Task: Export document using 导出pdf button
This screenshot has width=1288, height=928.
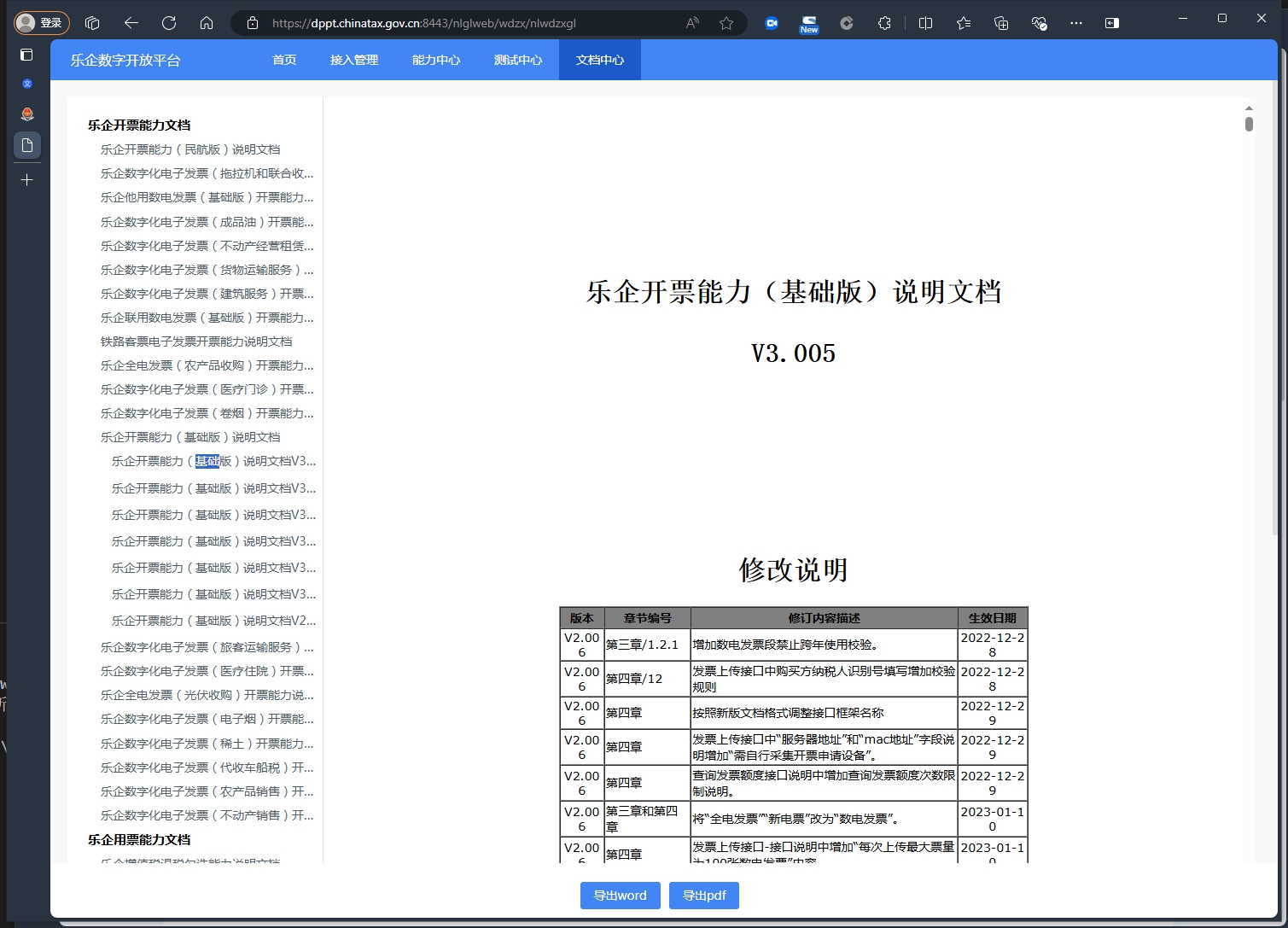Action: click(x=704, y=896)
